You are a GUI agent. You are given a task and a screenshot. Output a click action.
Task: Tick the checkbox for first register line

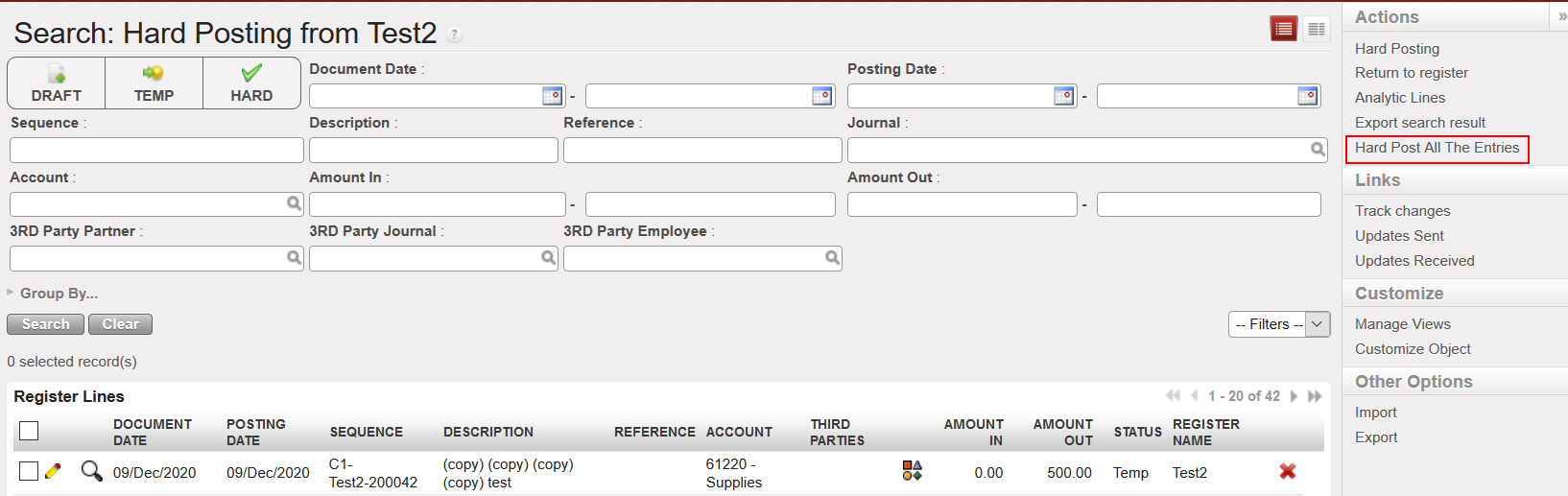[29, 471]
